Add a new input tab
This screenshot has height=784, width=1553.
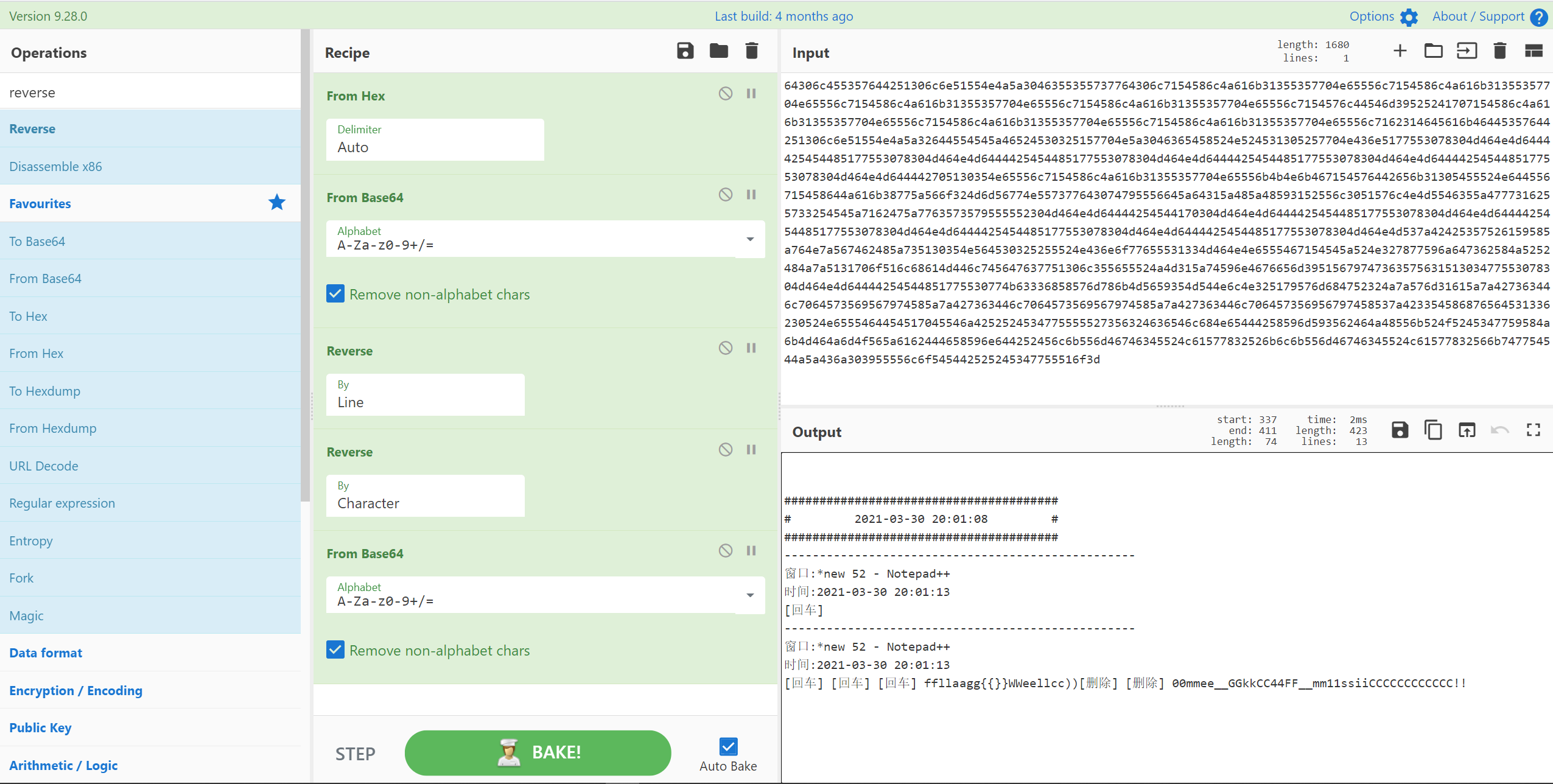[1400, 51]
